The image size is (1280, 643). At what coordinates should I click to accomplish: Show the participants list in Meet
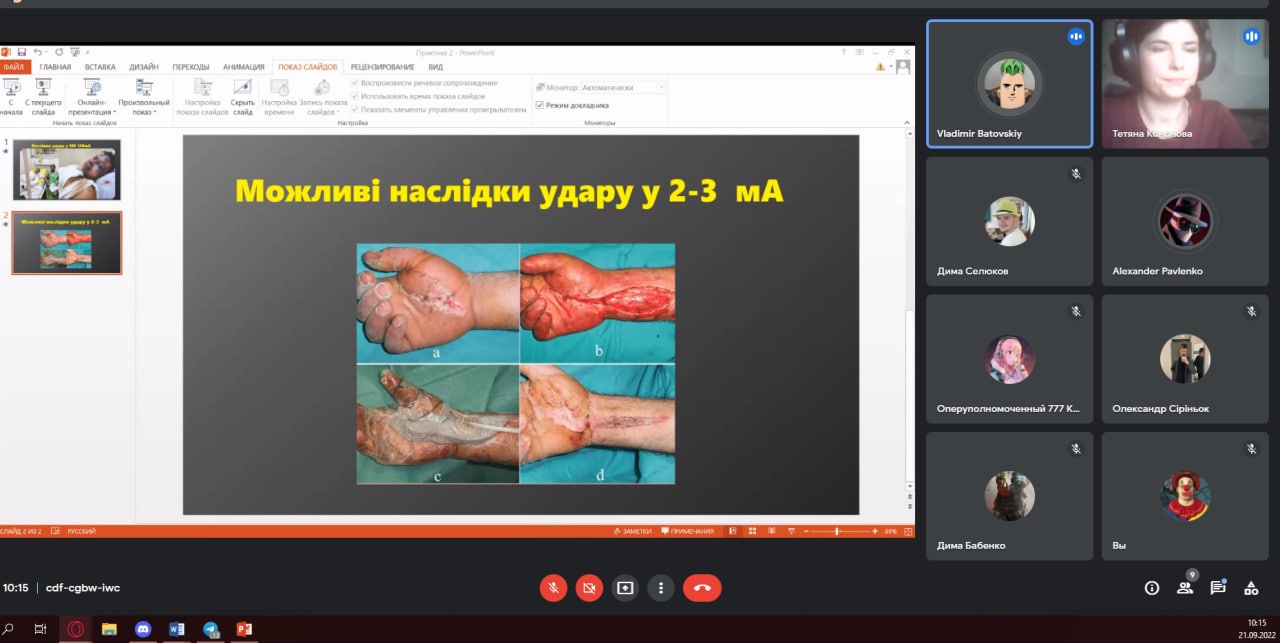coord(1185,588)
